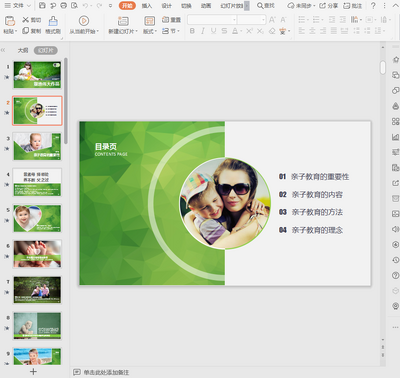
Task: Click the clear formatting eraser icon
Action: pyautogui.click(x=272, y=31)
